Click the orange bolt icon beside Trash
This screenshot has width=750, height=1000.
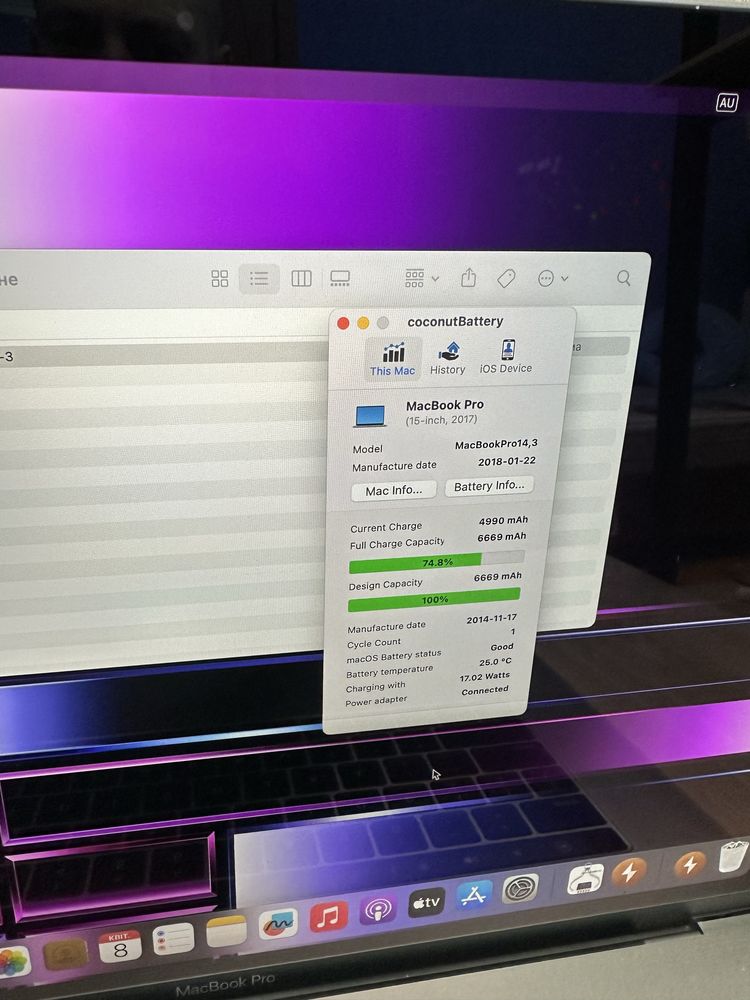(690, 864)
